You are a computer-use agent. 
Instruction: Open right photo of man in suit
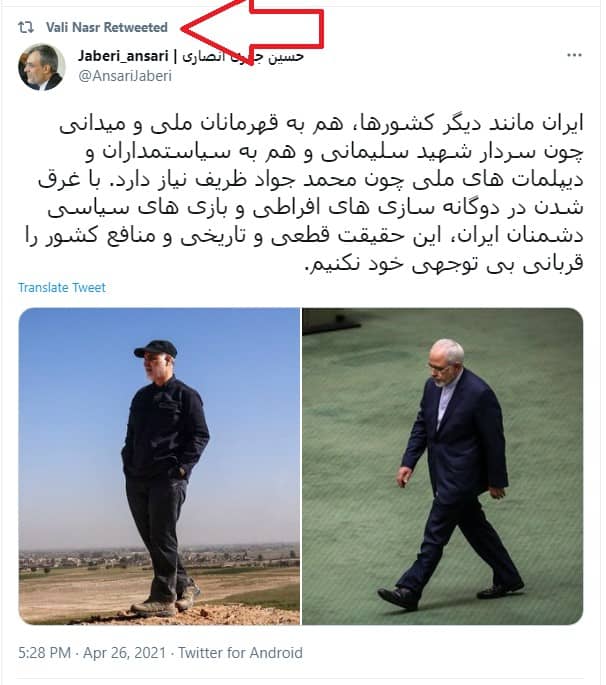443,466
